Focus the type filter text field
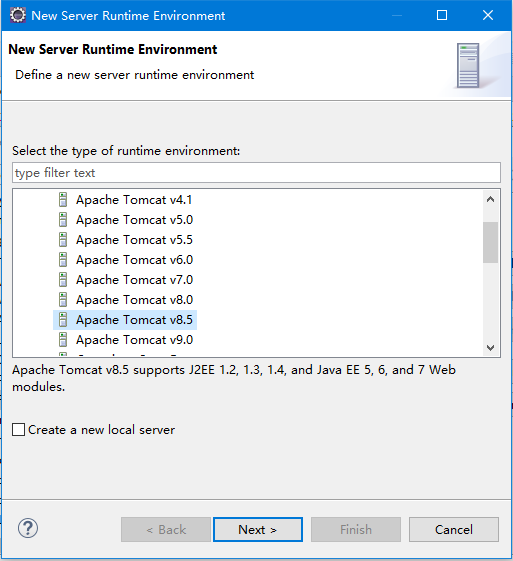Screen dimensions: 513x561 coord(256,173)
